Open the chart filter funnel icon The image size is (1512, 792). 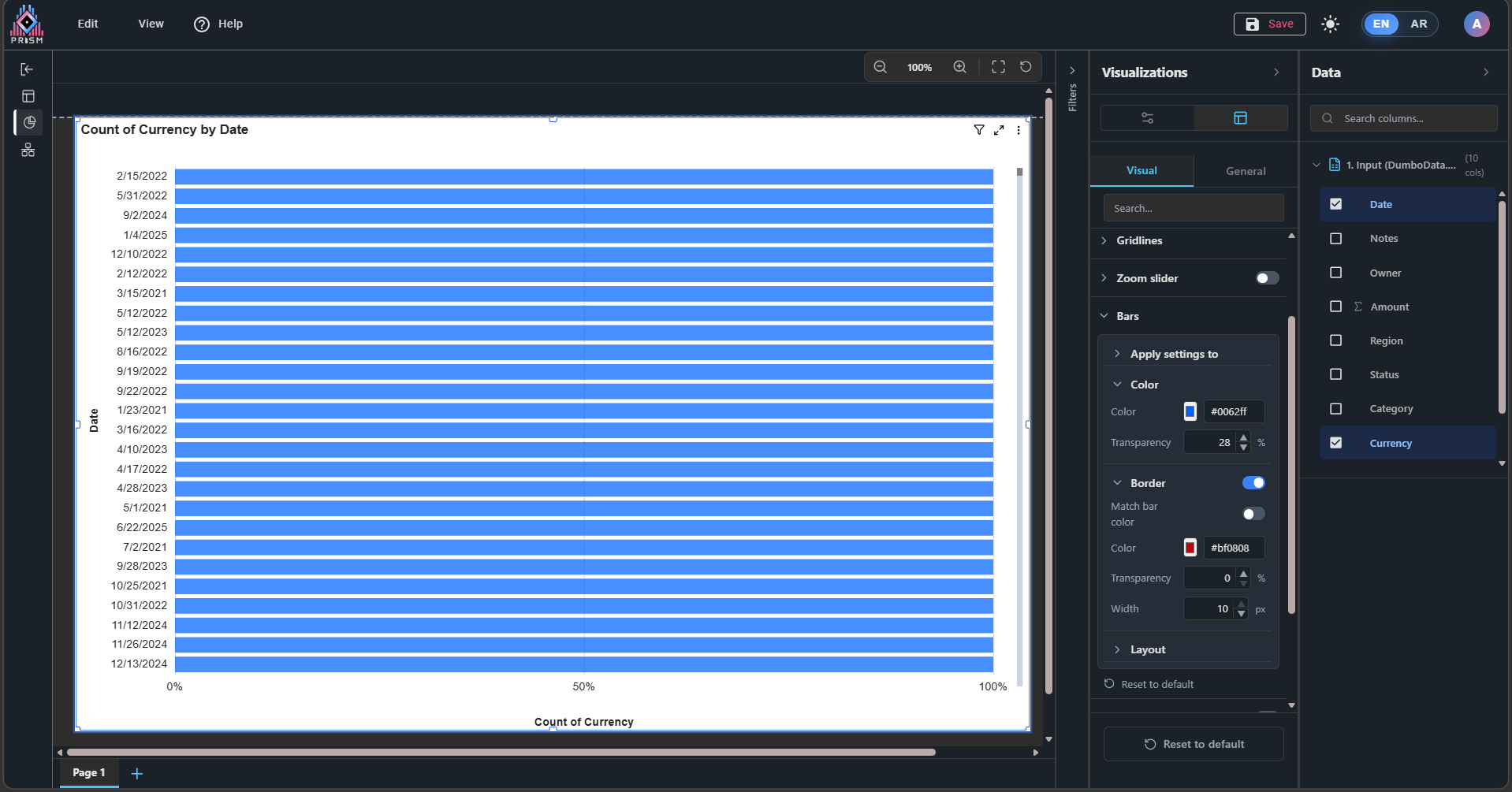click(979, 130)
